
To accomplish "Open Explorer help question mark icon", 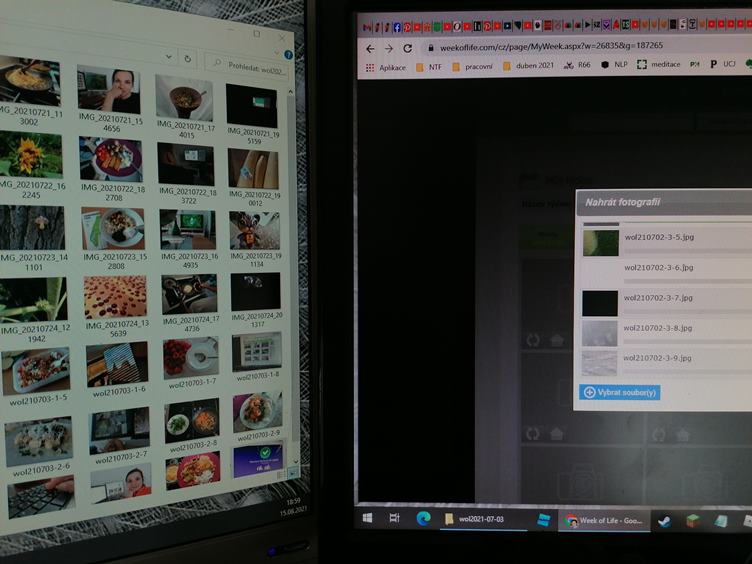I will pos(288,55).
